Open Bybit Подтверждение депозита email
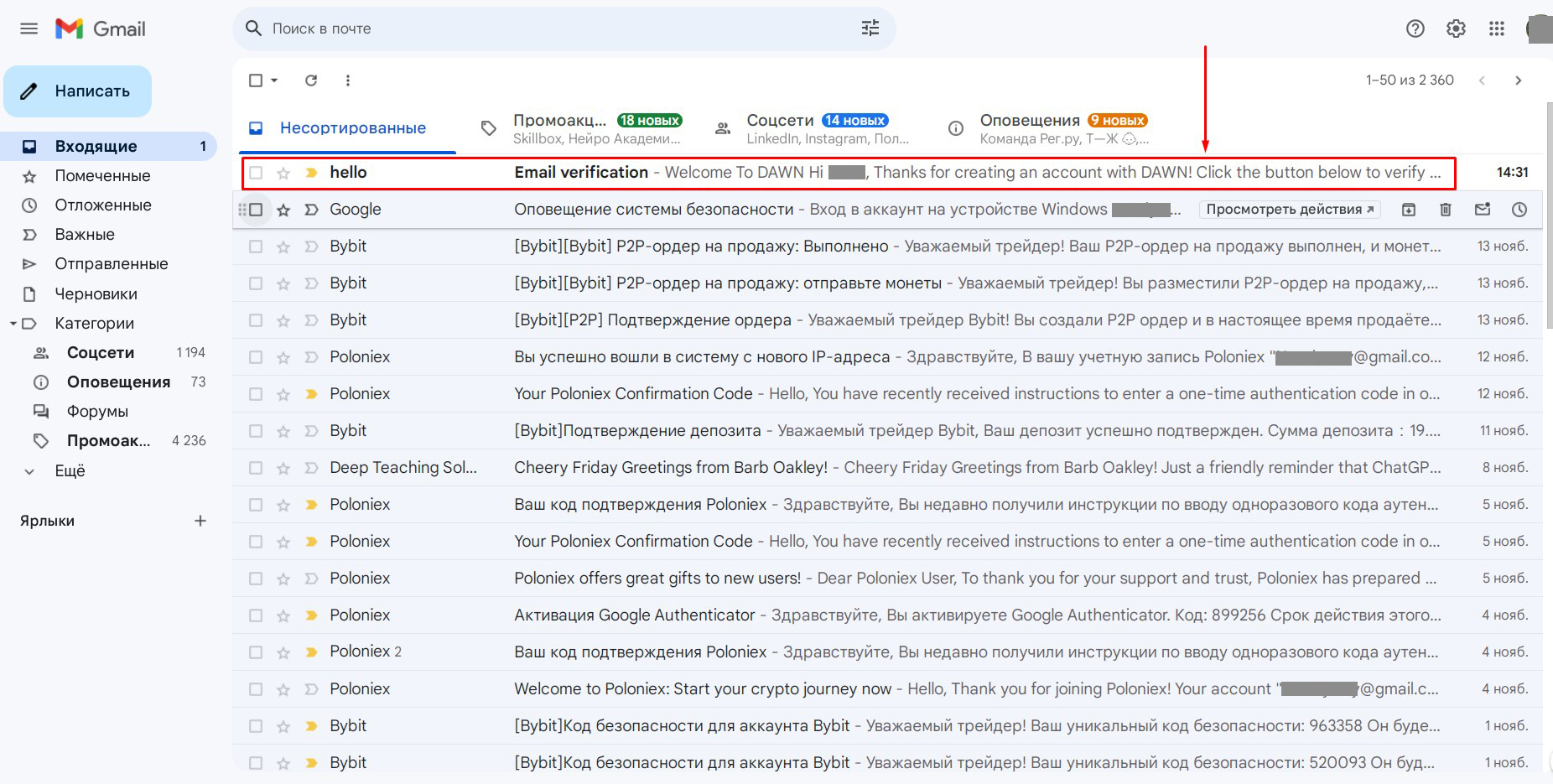 (x=887, y=431)
